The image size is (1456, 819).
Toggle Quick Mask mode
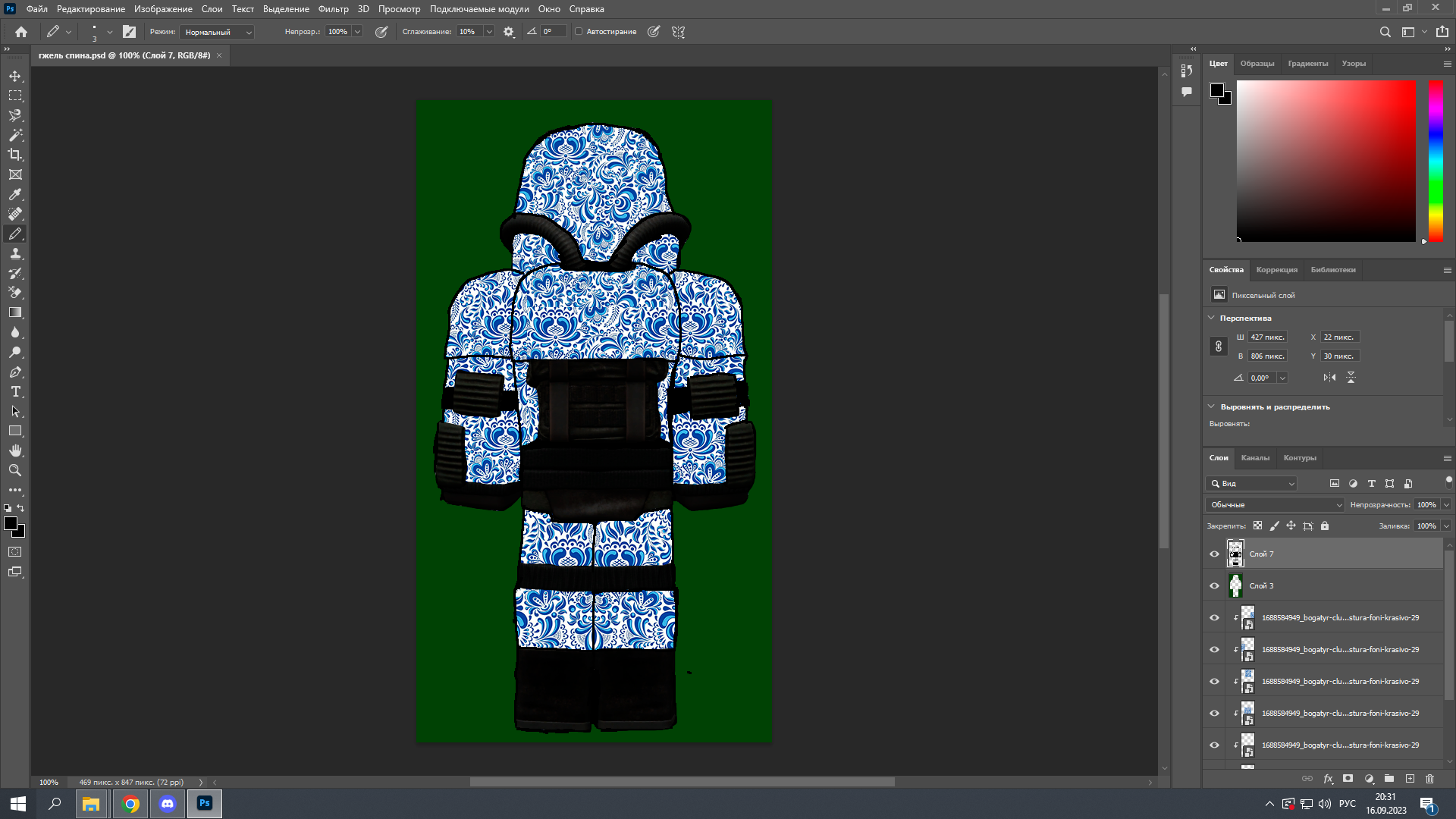(15, 552)
